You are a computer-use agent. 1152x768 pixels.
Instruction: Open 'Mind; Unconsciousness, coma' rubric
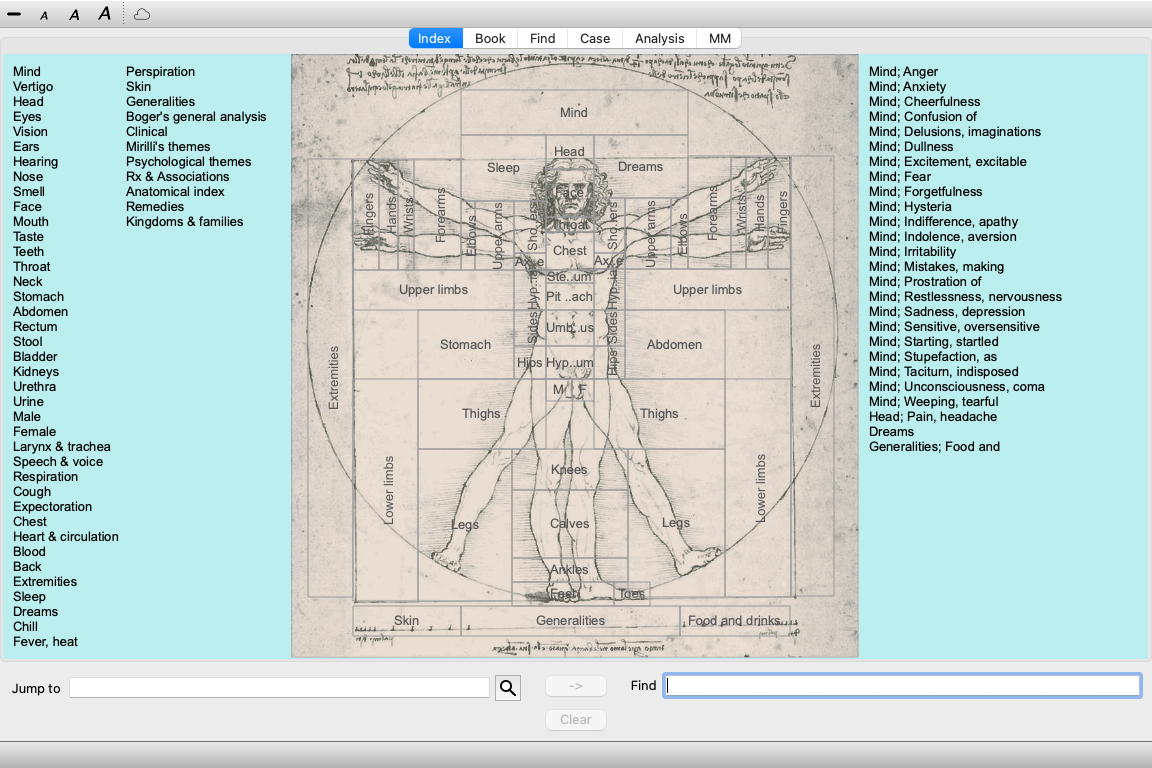point(956,387)
